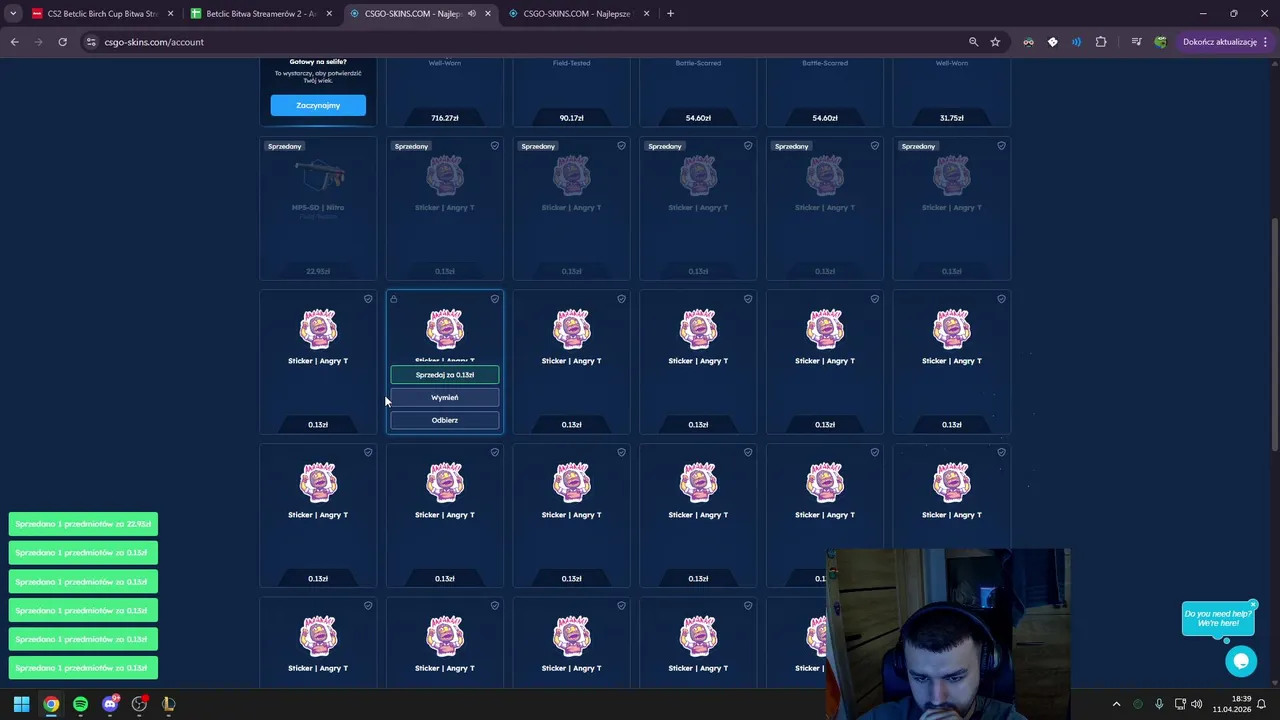
Task: Open the Chrome extensions puzzle menu
Action: (1101, 42)
